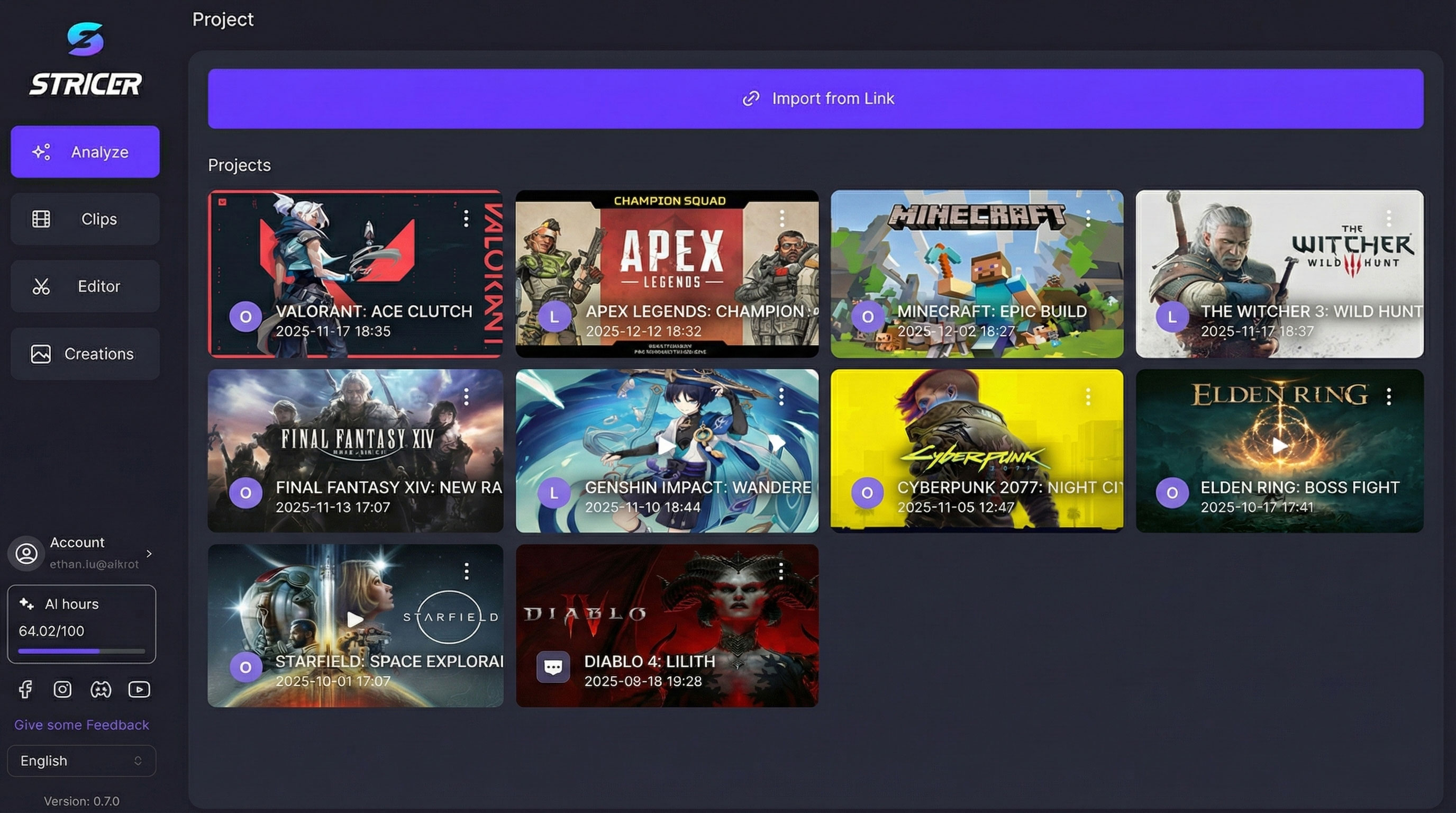Play the Starfield Space Exploration thumbnail
The width and height of the screenshot is (1456, 813).
pos(355,619)
